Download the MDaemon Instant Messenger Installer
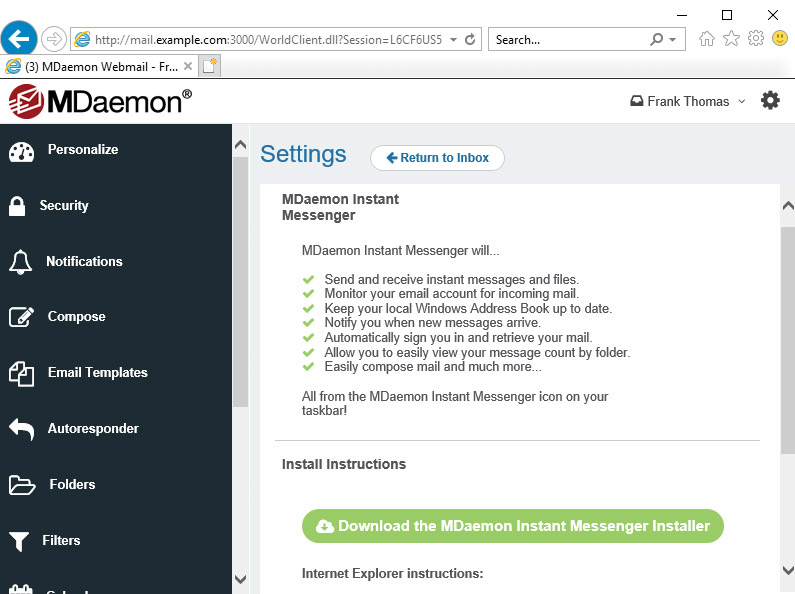 (513, 526)
